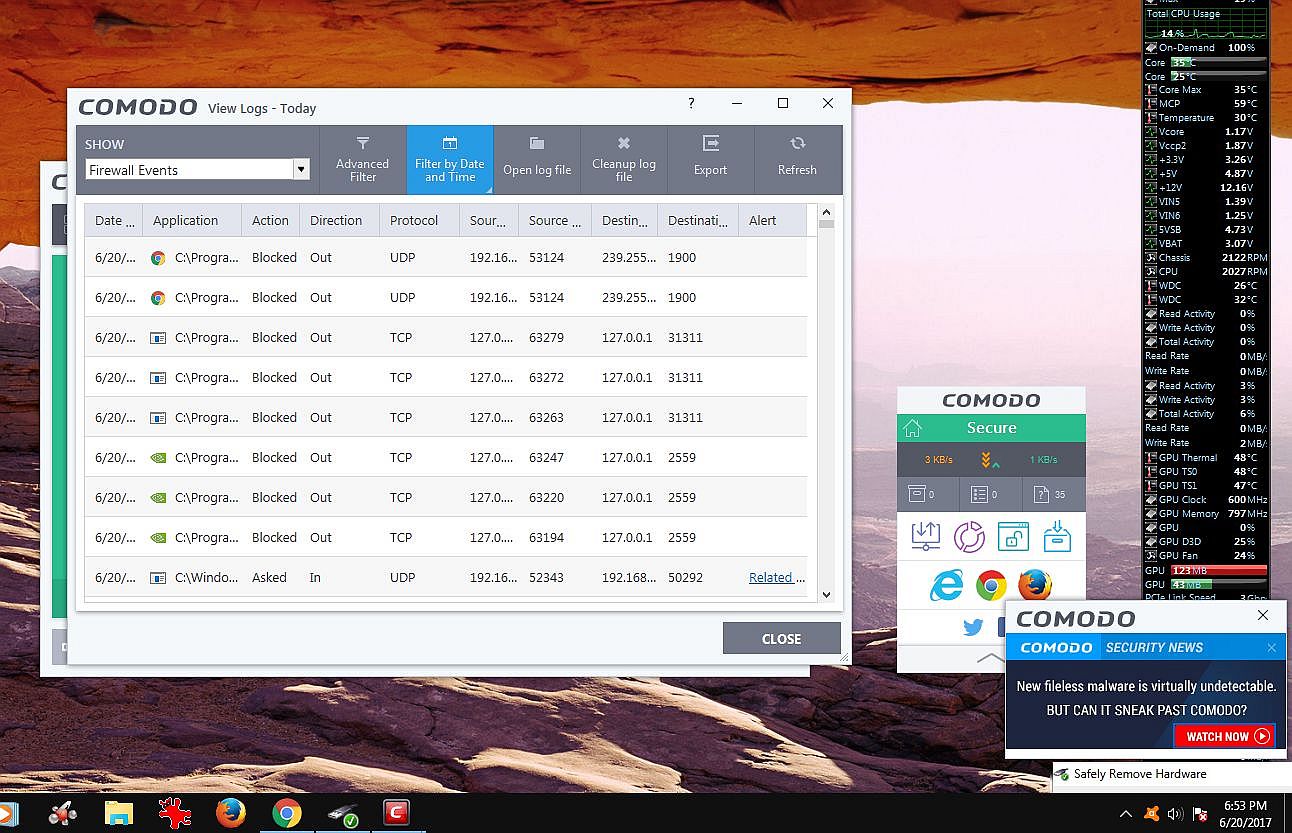1292x833 pixels.
Task: Open File Explorer from taskbar
Action: (x=119, y=813)
